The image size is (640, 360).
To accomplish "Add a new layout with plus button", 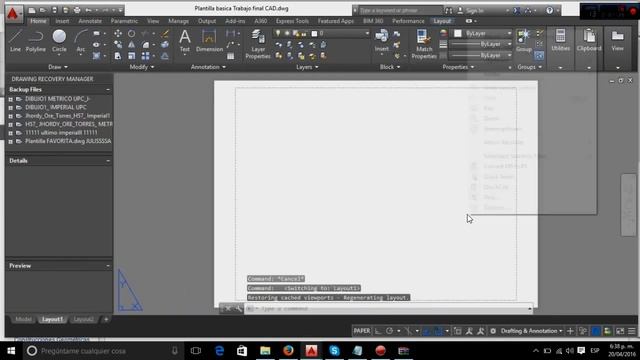I will (x=106, y=319).
